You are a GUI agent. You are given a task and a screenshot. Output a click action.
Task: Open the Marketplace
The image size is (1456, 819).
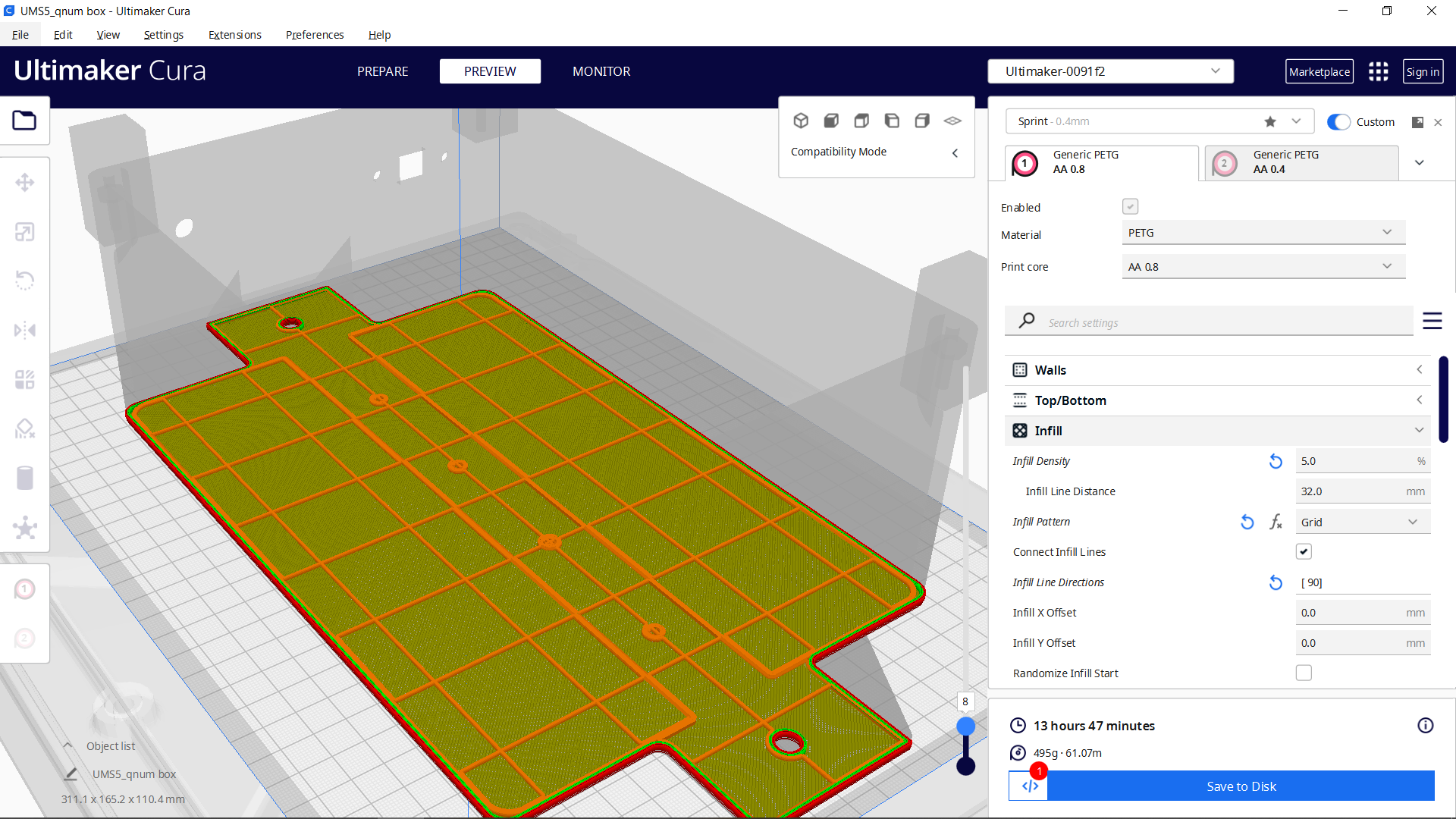pyautogui.click(x=1319, y=71)
